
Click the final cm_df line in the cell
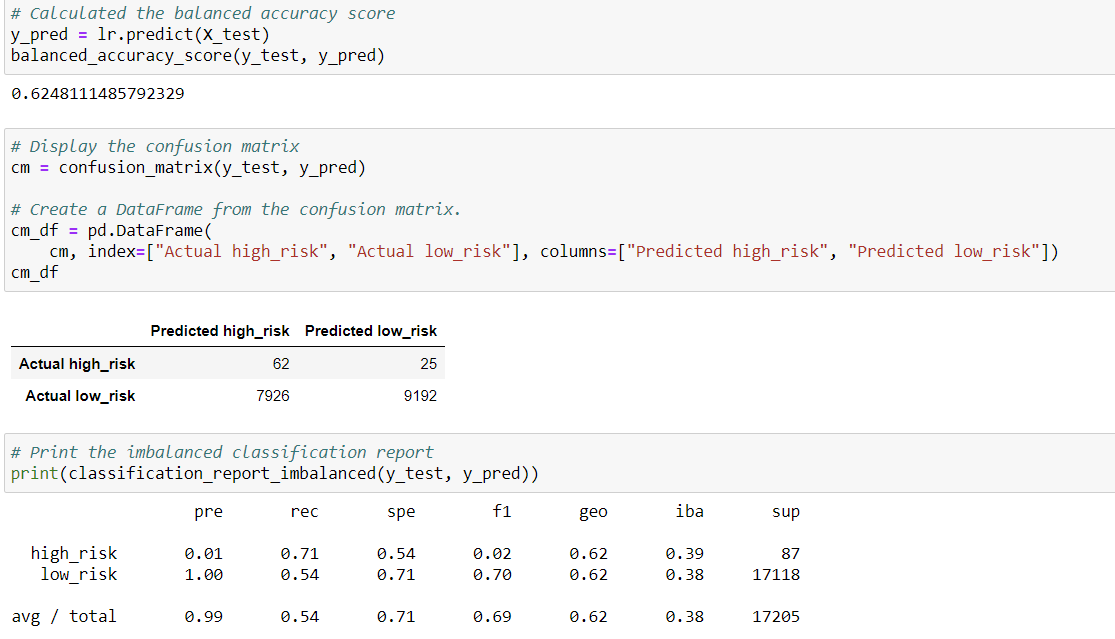35,273
